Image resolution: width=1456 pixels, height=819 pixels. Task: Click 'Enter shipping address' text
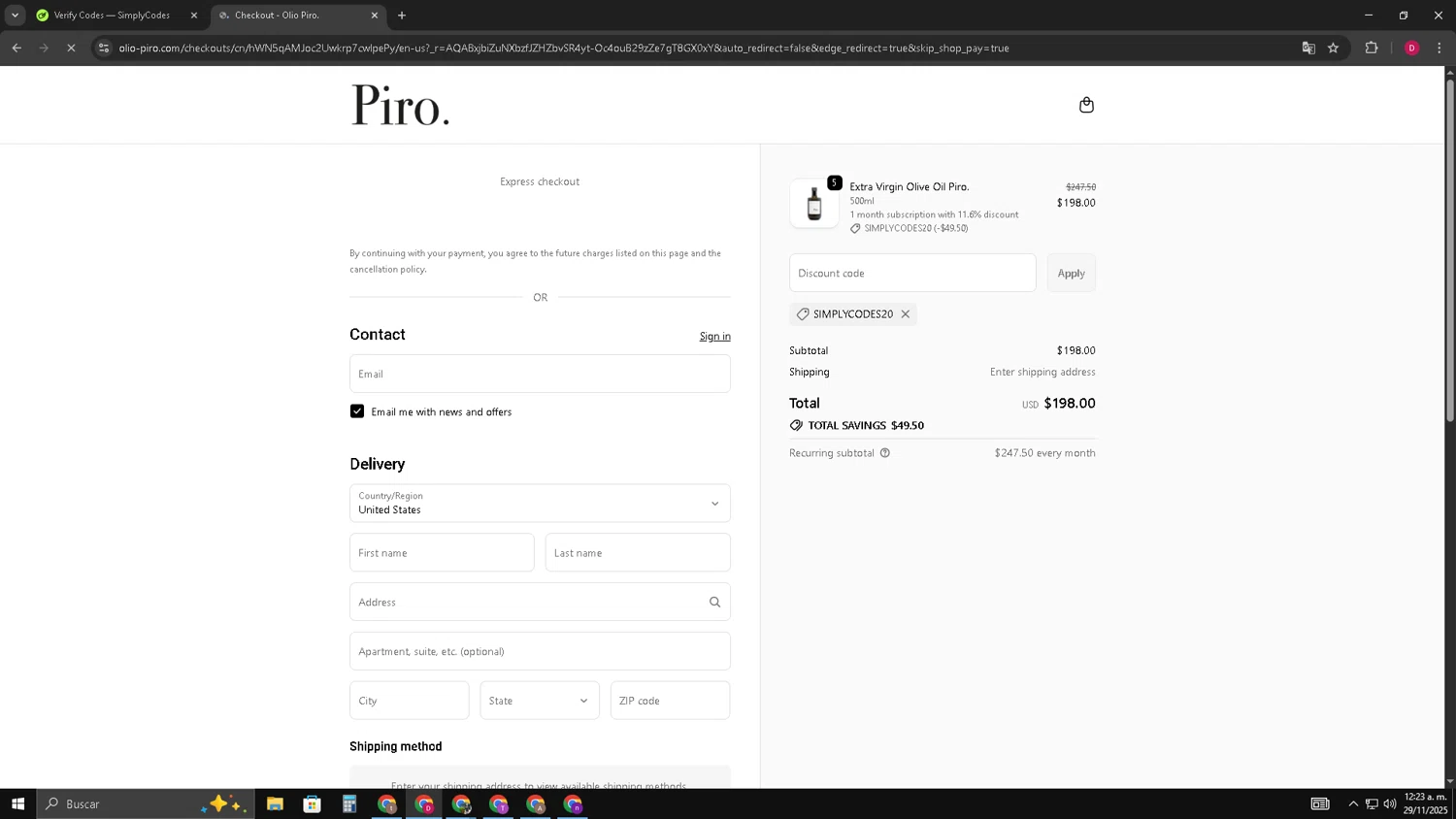pos(1042,373)
